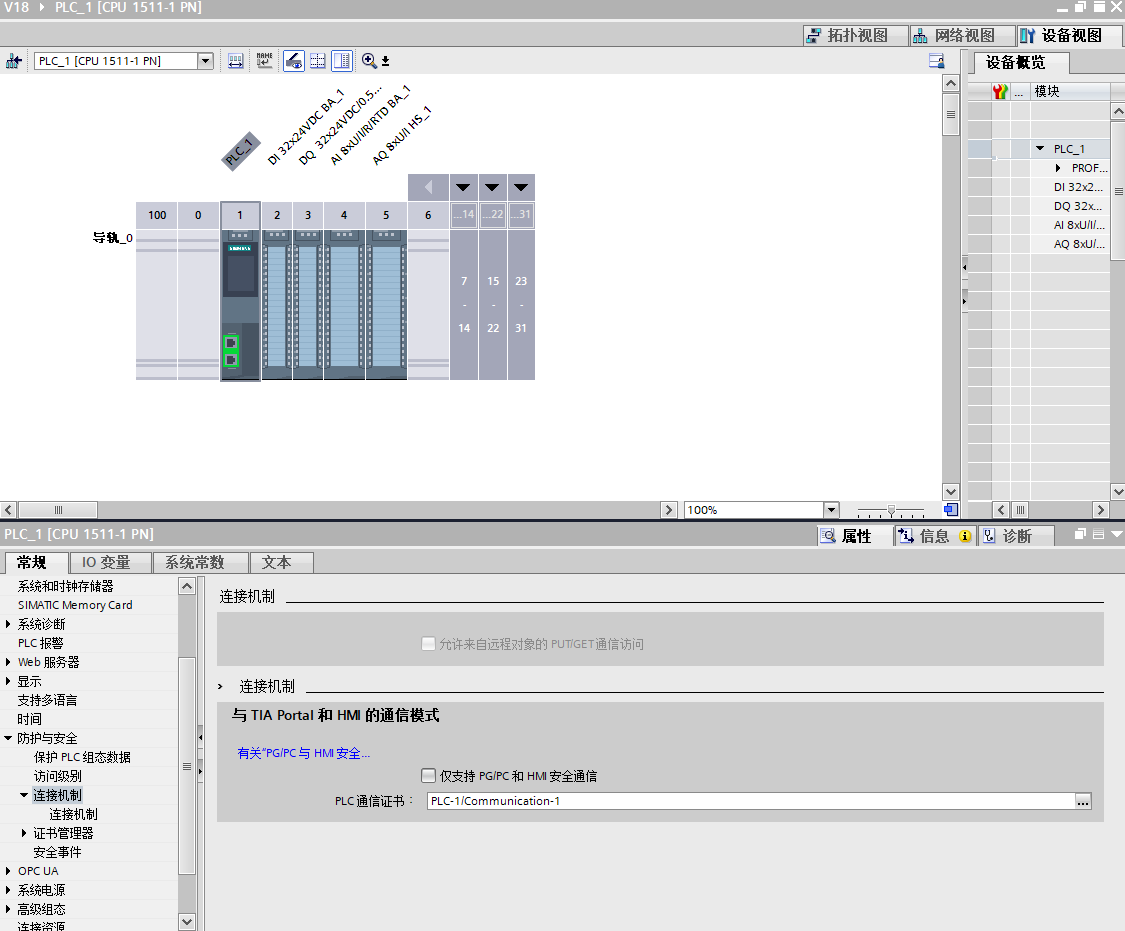Viewport: 1125px width, 931px height.
Task: Open the PG/PC 与 HMI 安全 help link
Action: [303, 753]
